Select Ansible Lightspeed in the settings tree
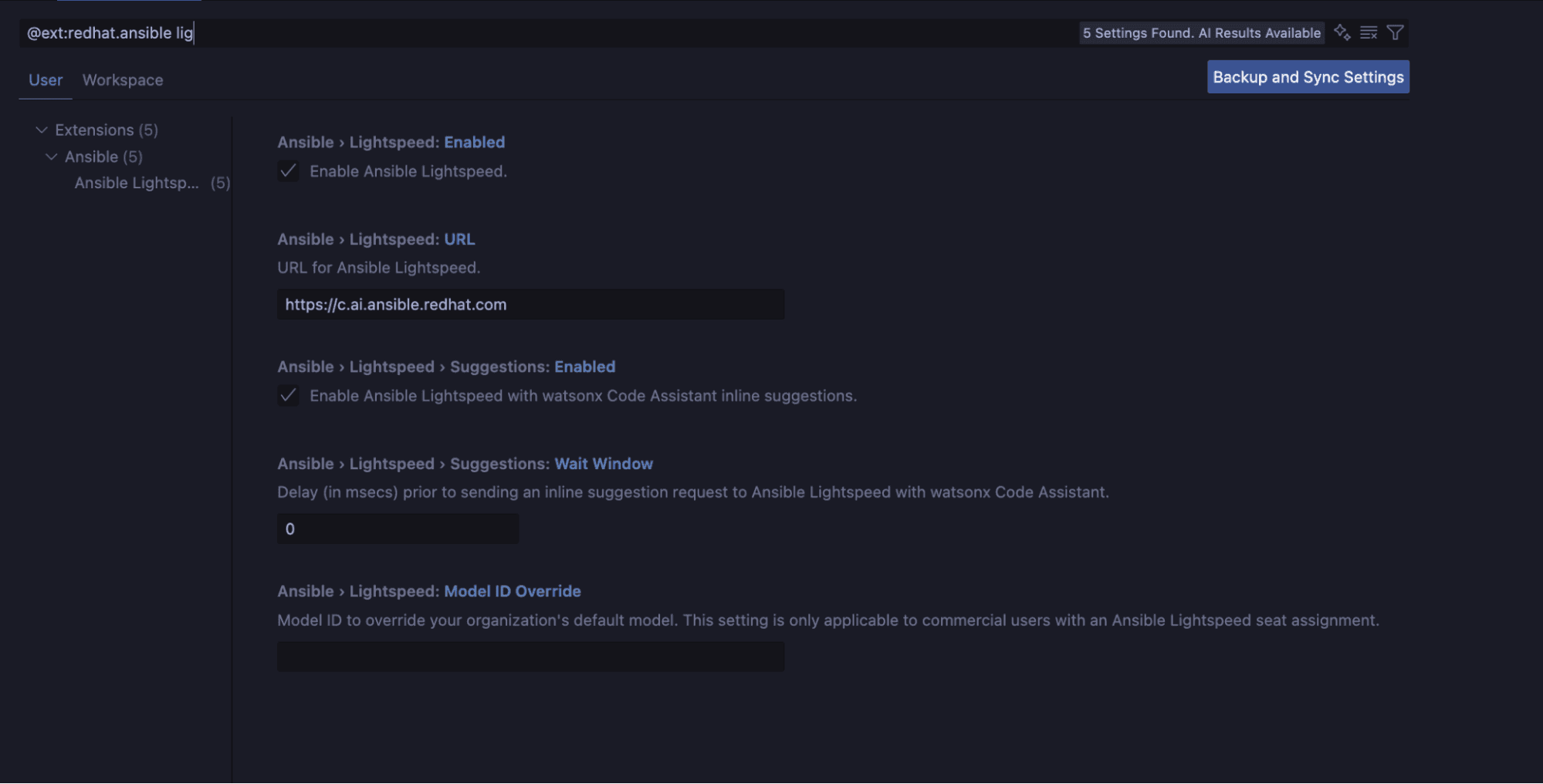Viewport: 1543px width, 784px height. [137, 183]
